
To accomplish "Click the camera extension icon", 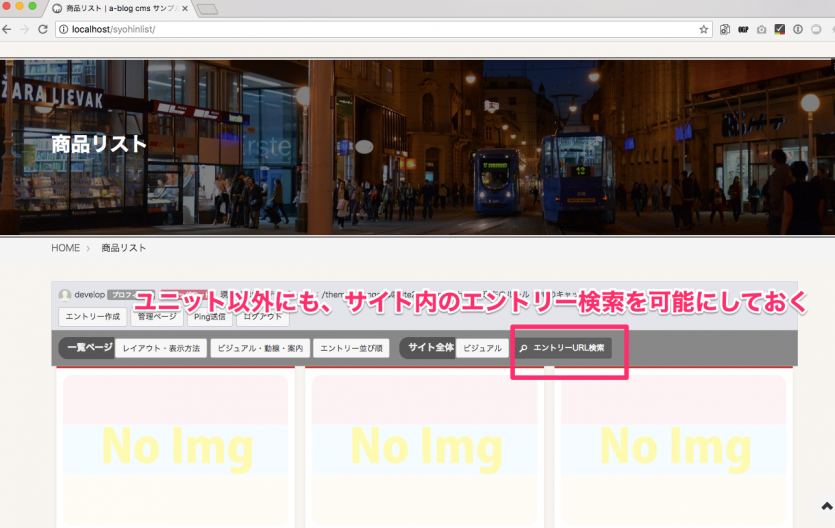I will tap(761, 29).
